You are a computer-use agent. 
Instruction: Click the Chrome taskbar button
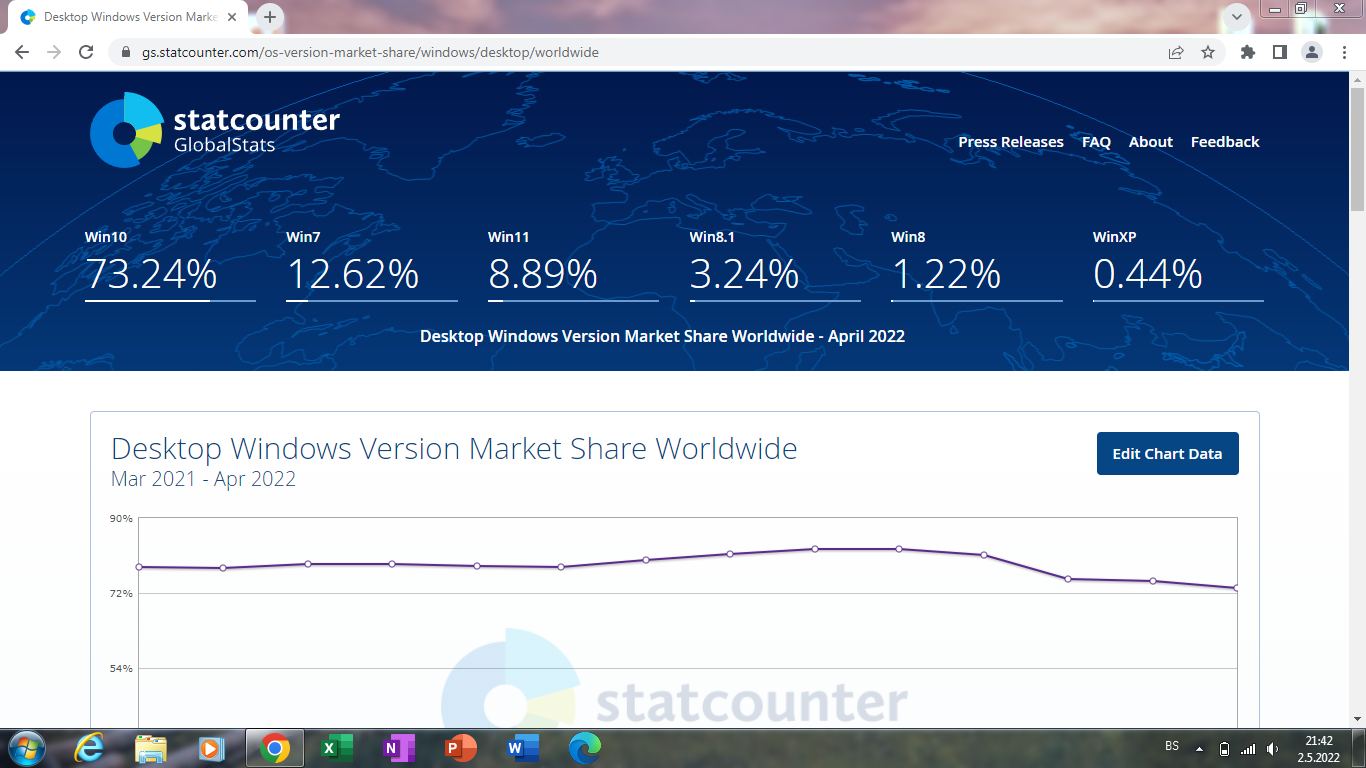coord(275,748)
